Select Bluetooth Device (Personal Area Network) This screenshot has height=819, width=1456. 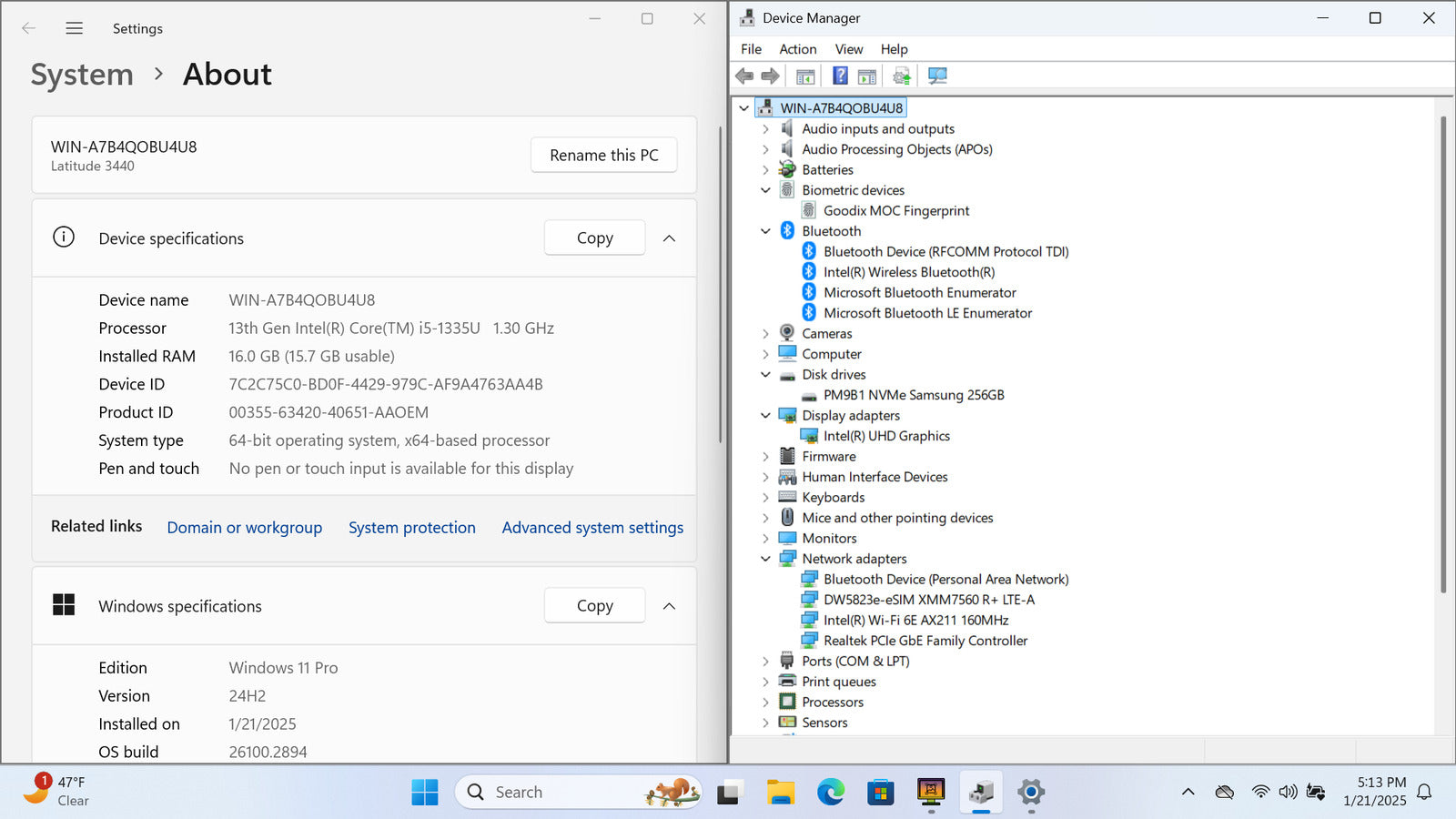[946, 579]
